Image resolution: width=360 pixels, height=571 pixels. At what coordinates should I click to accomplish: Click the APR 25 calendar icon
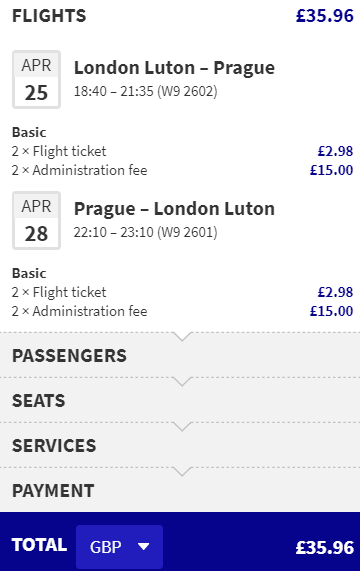pyautogui.click(x=36, y=79)
